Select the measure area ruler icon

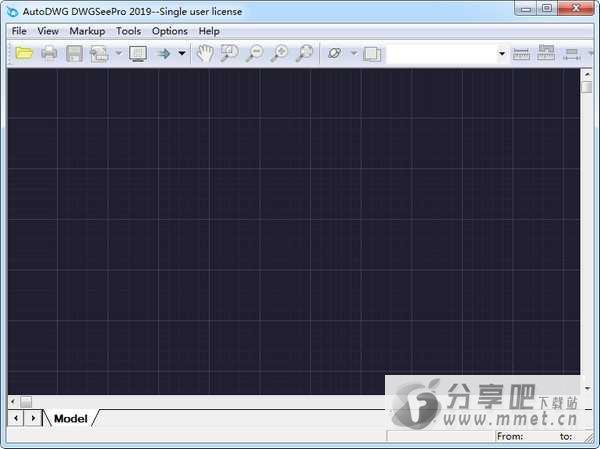click(546, 53)
